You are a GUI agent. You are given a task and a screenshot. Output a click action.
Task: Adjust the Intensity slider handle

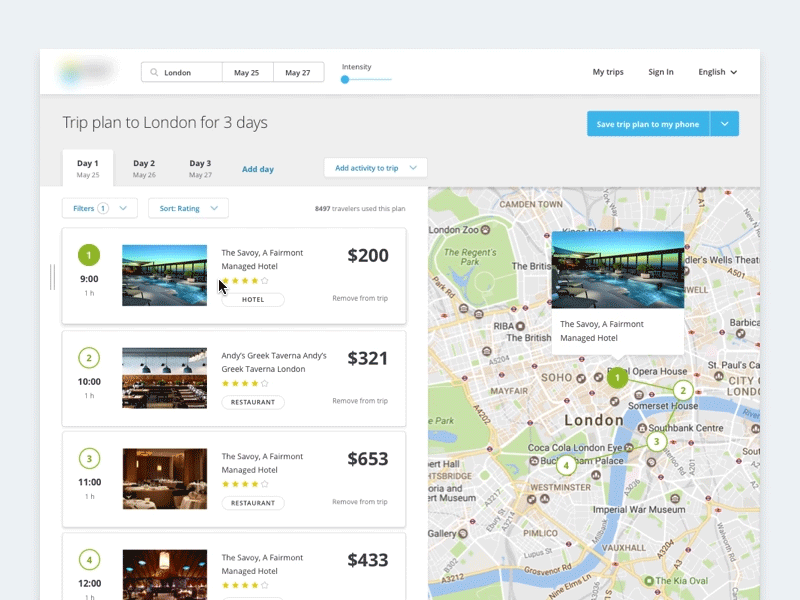point(345,79)
